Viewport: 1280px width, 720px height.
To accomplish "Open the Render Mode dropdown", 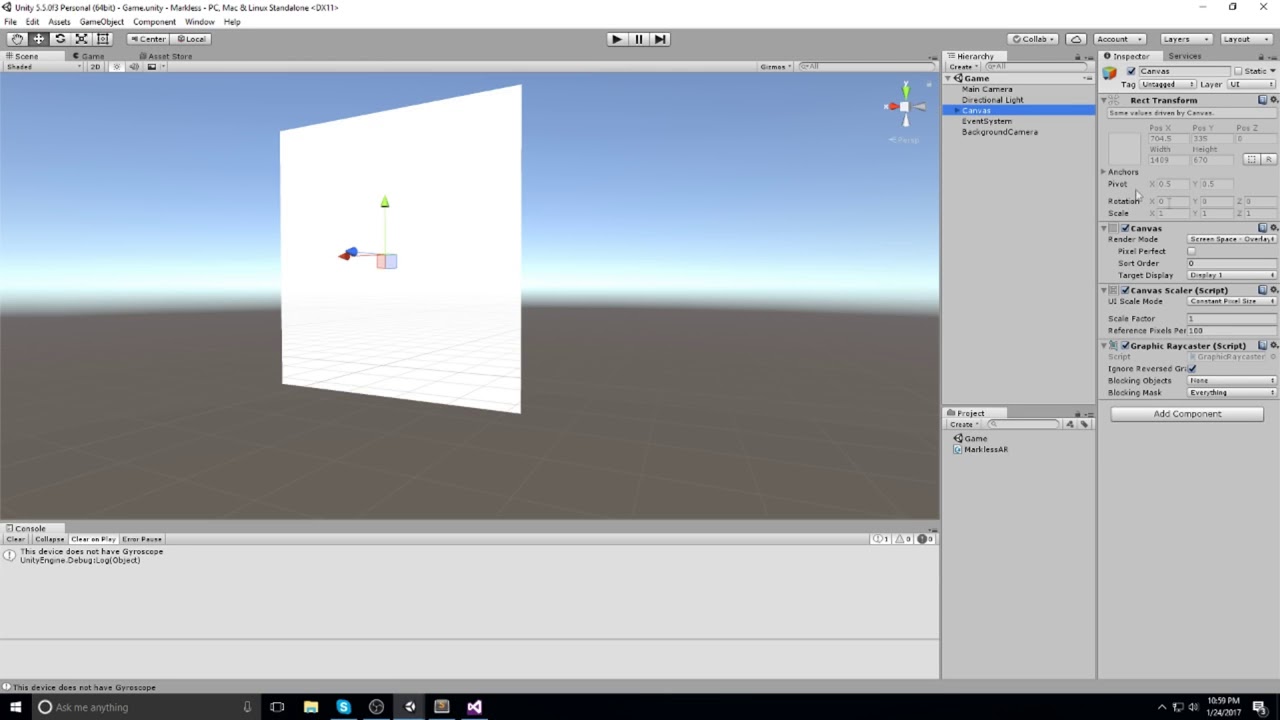I will coord(1232,239).
